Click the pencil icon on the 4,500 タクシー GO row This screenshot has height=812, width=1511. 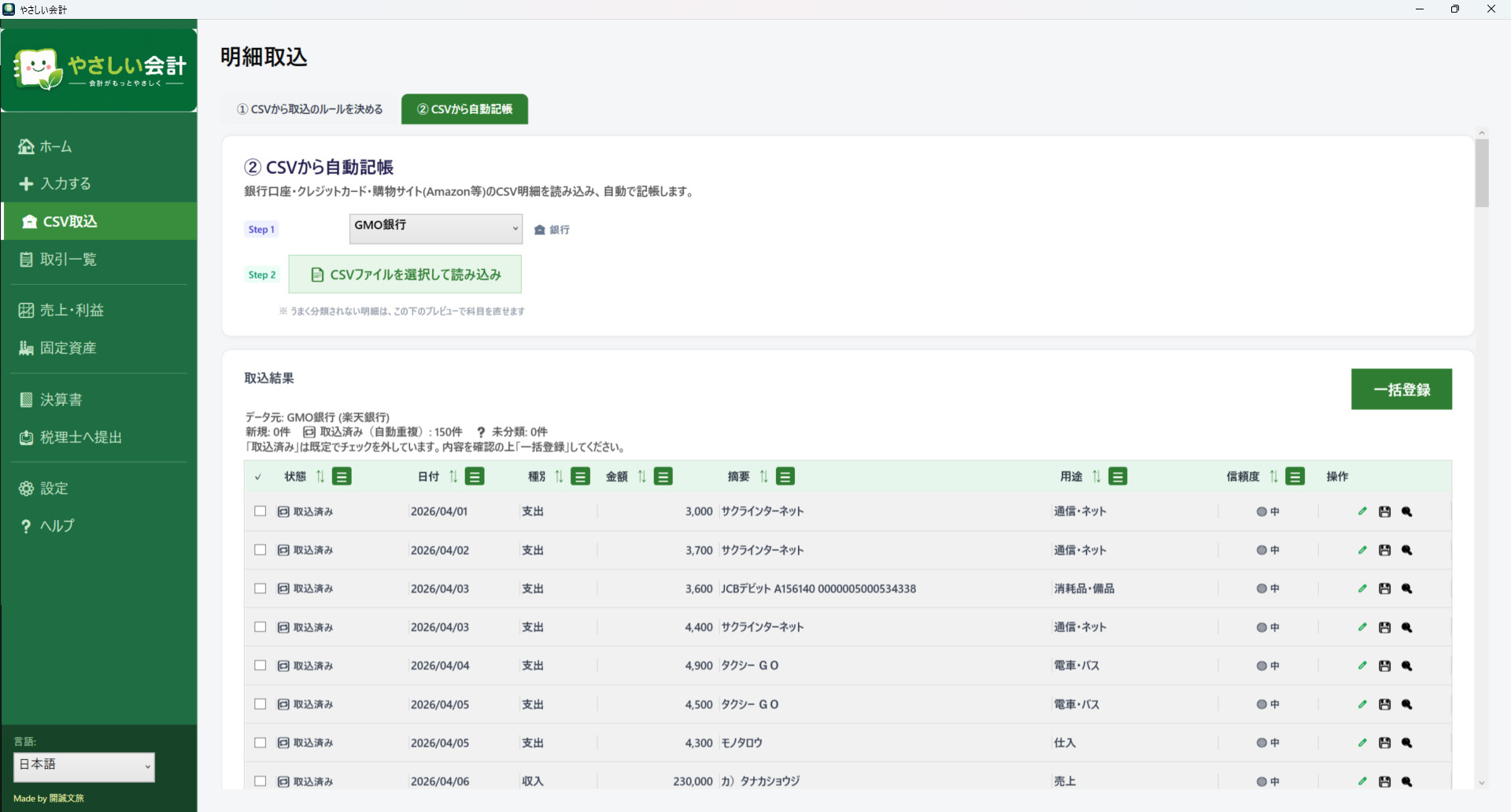click(1362, 704)
